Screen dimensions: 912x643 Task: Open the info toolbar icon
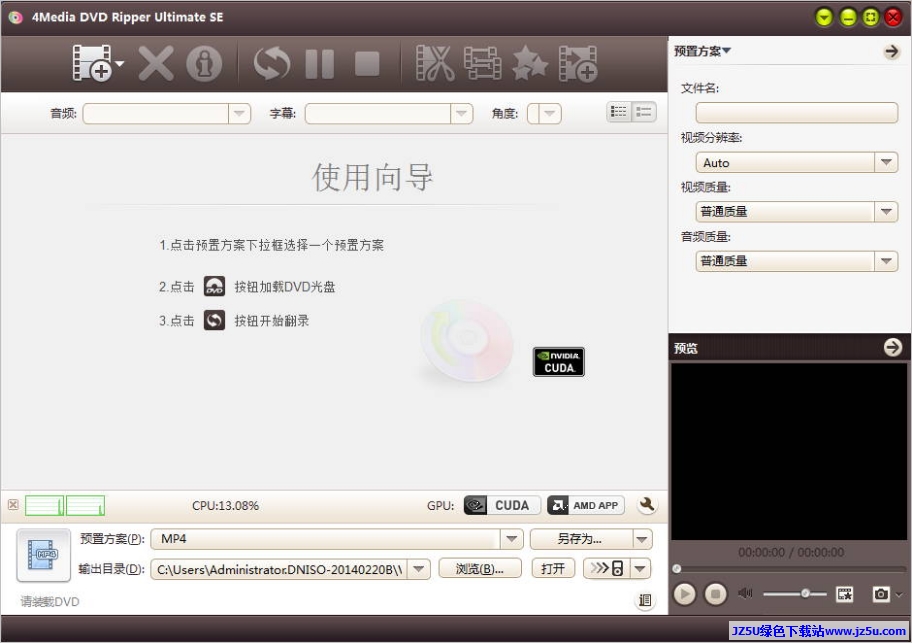pos(204,63)
